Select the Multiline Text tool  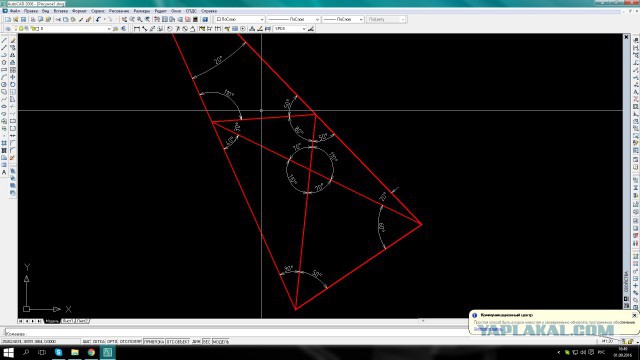(4, 173)
